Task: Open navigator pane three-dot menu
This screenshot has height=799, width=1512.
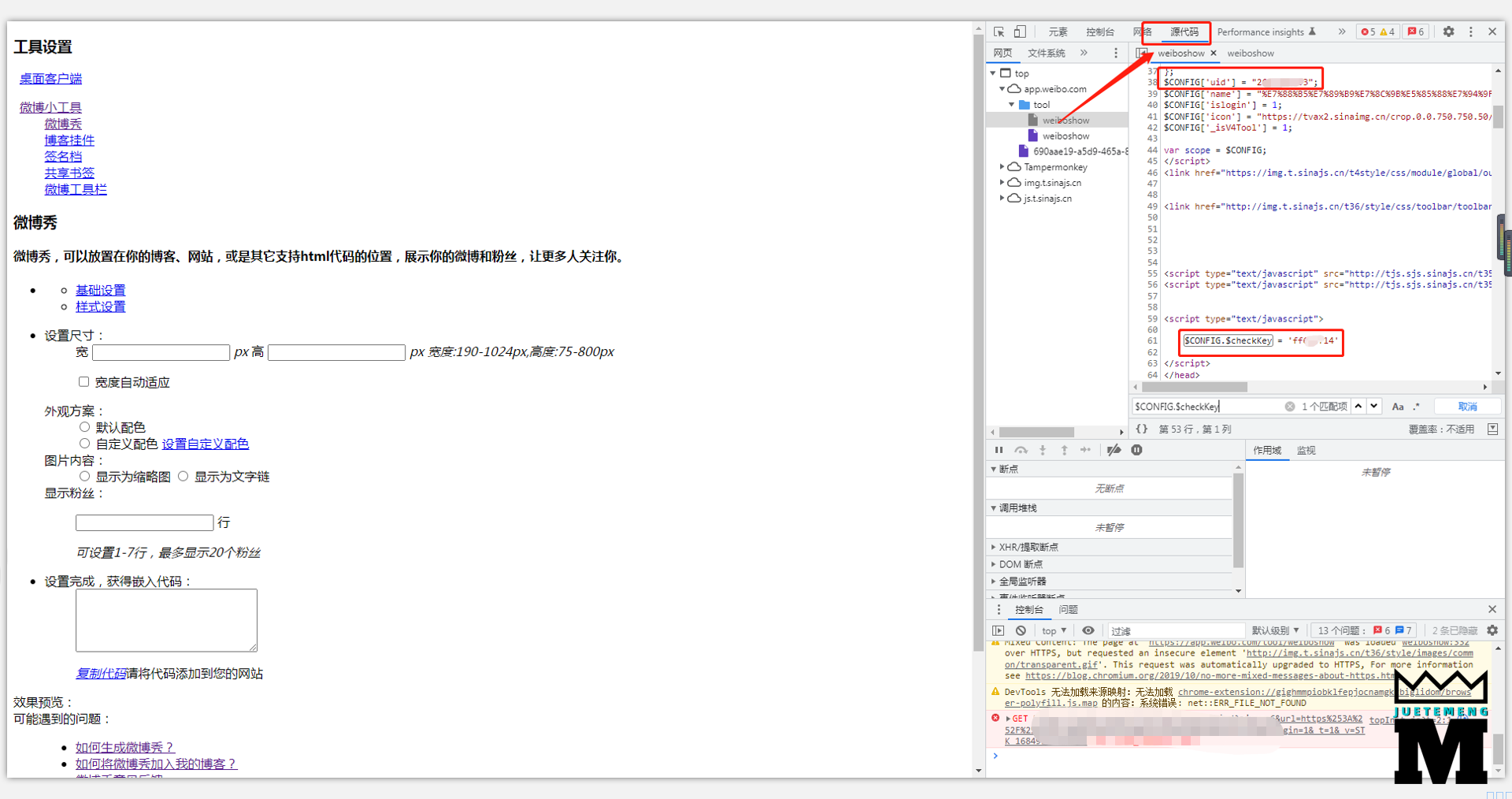Action: pyautogui.click(x=1115, y=53)
